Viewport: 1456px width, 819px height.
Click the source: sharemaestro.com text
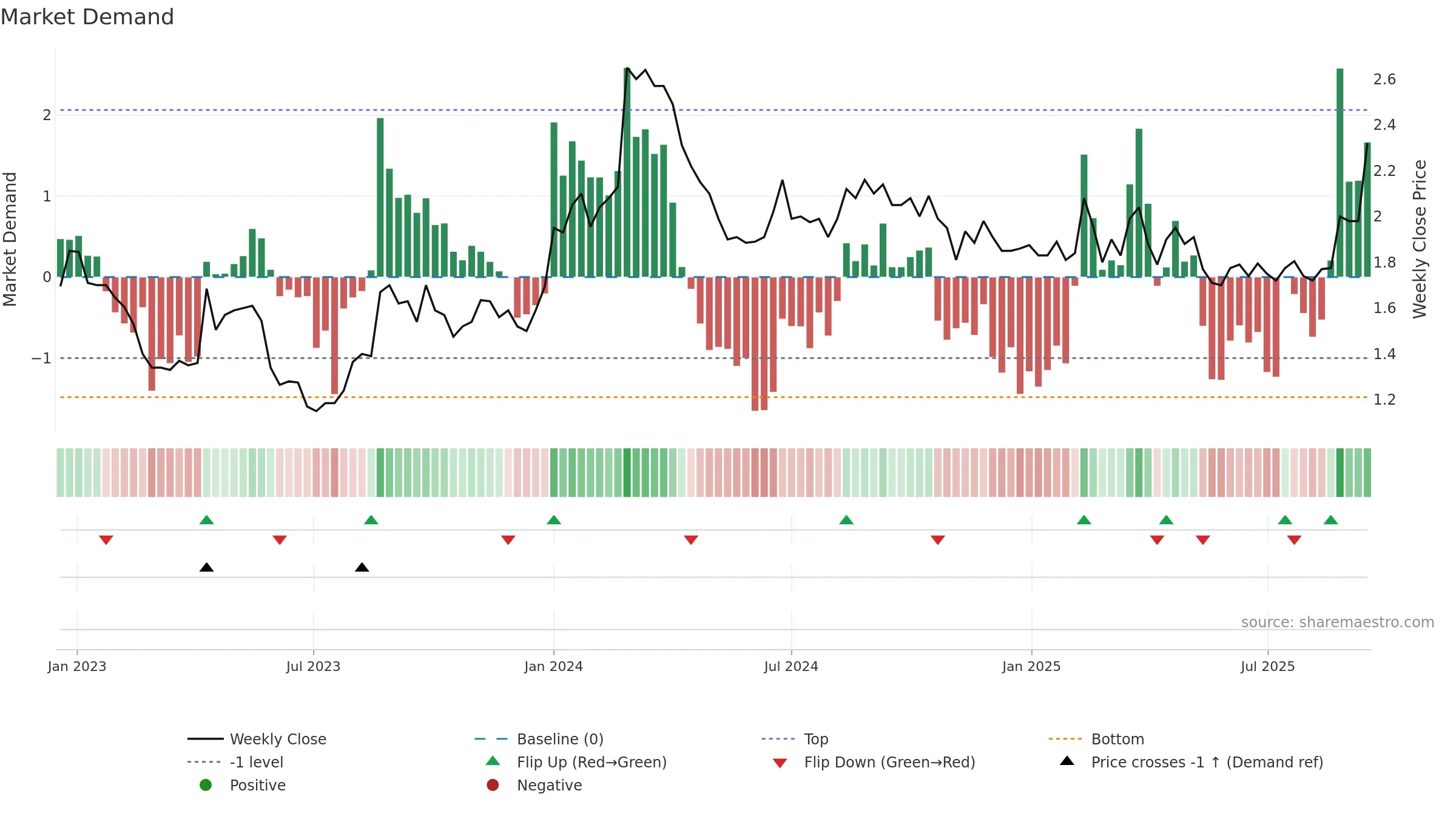(x=1338, y=622)
